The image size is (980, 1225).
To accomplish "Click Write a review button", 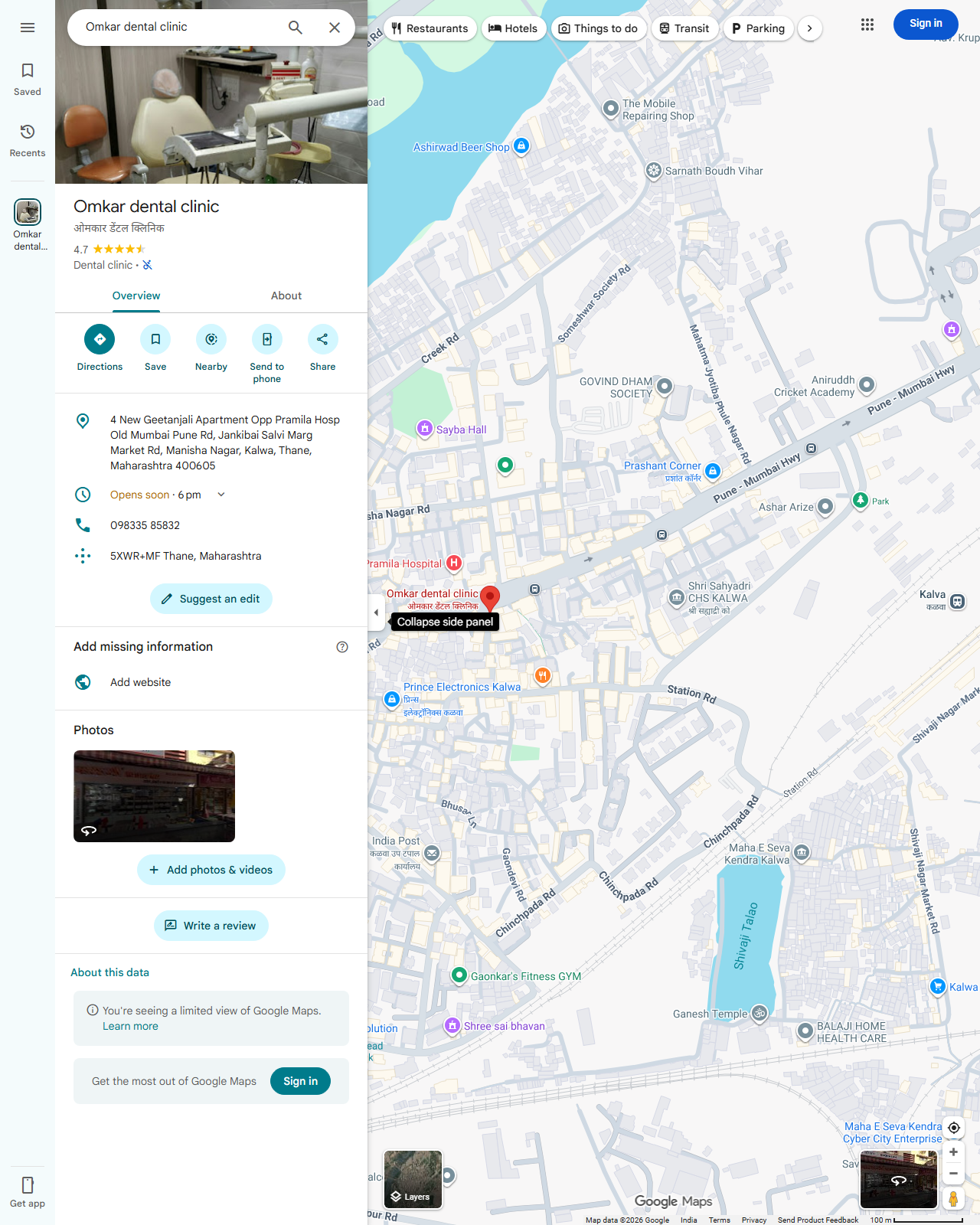I will [x=211, y=926].
